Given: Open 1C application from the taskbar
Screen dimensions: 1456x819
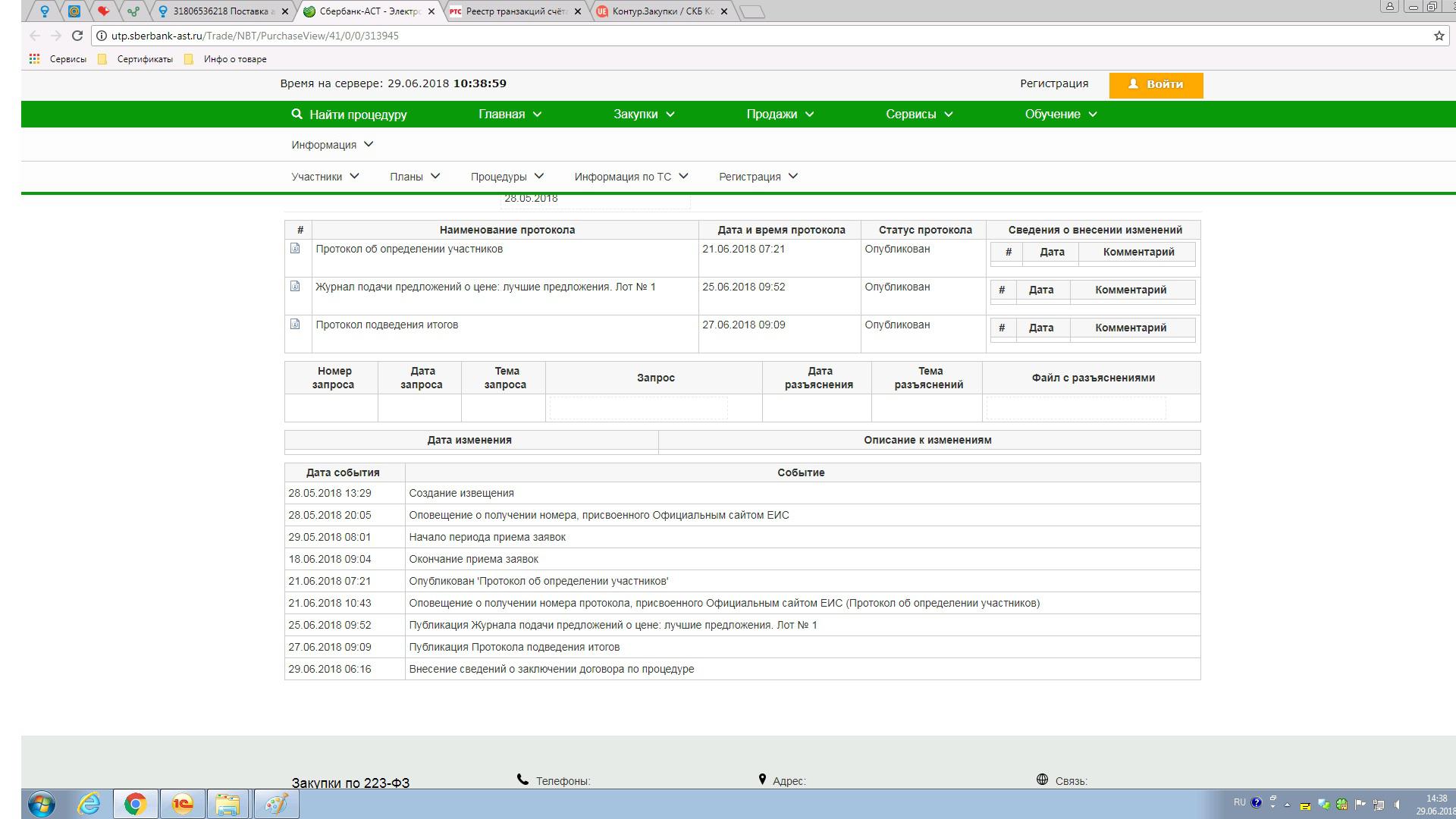Looking at the screenshot, I should [x=183, y=804].
